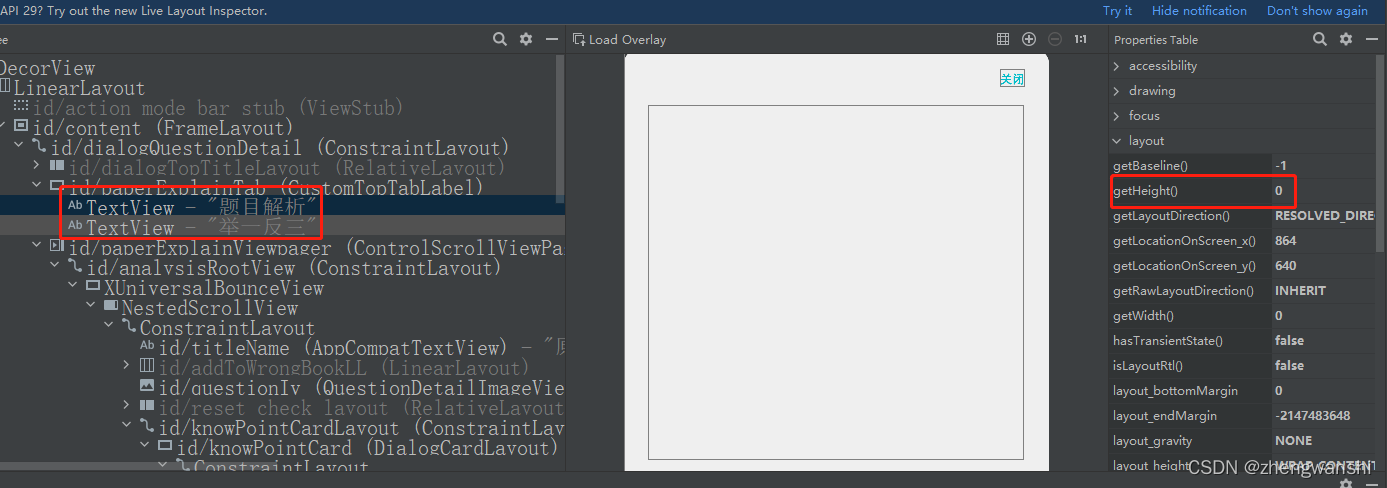The width and height of the screenshot is (1387, 488).
Task: Click Don't show again link
Action: click(x=1317, y=11)
